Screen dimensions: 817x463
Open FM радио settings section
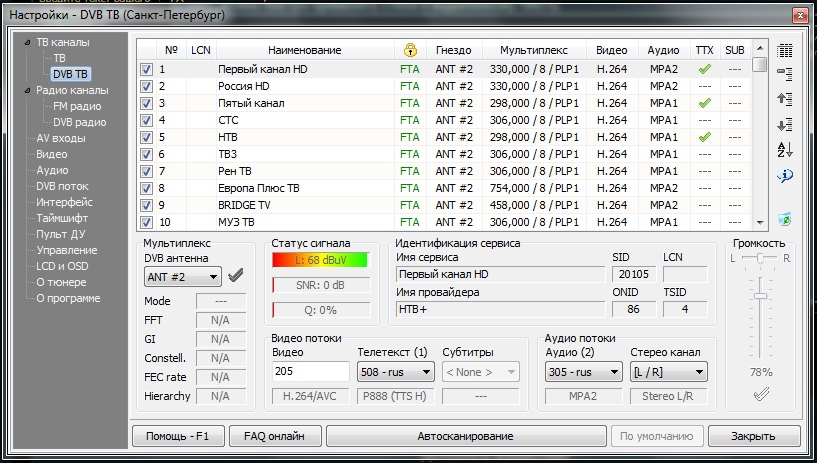(x=76, y=106)
